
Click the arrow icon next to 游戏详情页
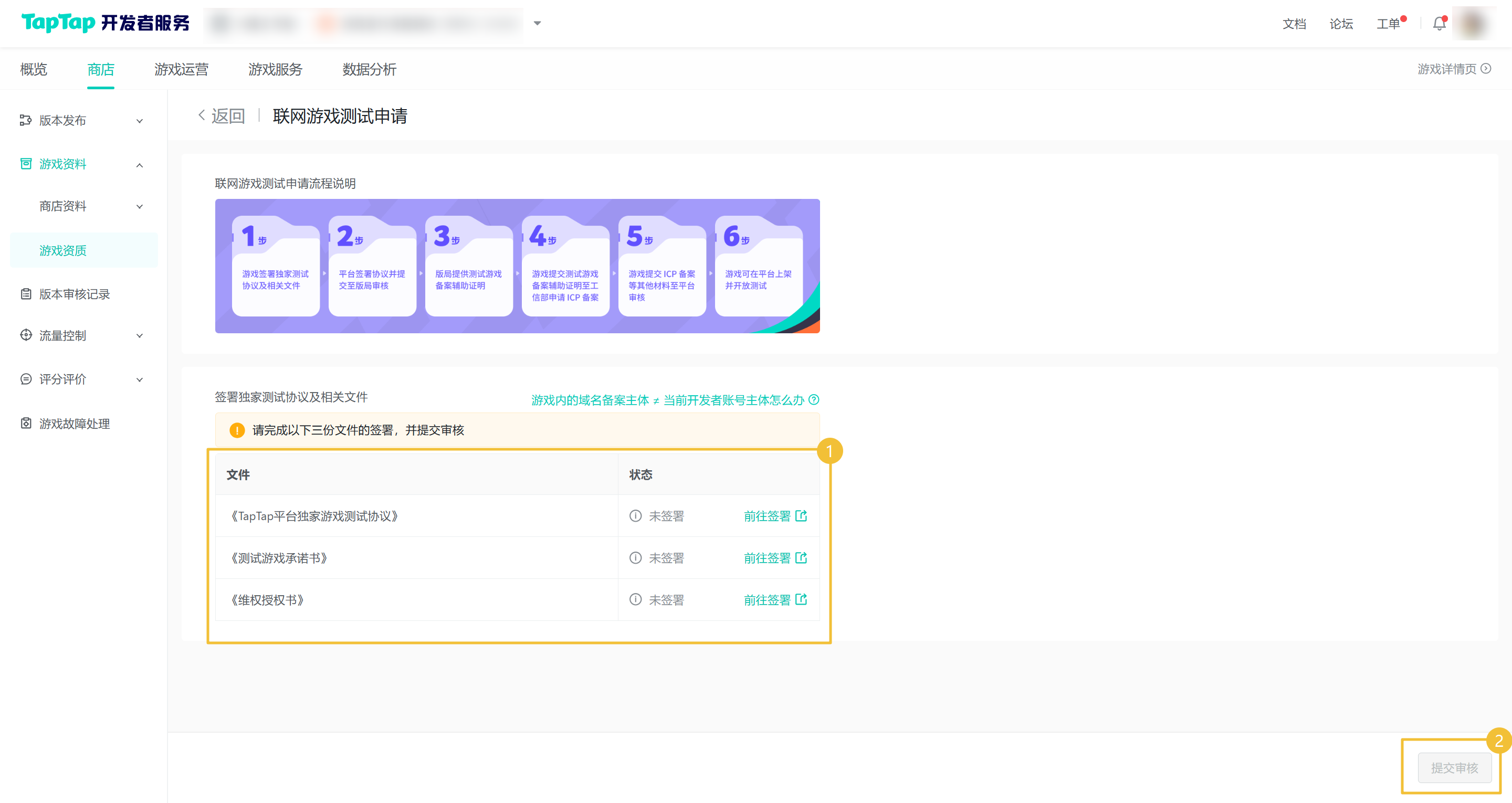(x=1486, y=69)
